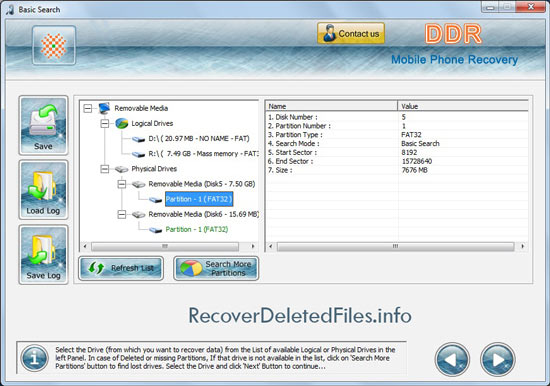This screenshot has height=386, width=550.
Task: Select drive D:\ 20.97 MB NO NAME
Action: coord(199,139)
